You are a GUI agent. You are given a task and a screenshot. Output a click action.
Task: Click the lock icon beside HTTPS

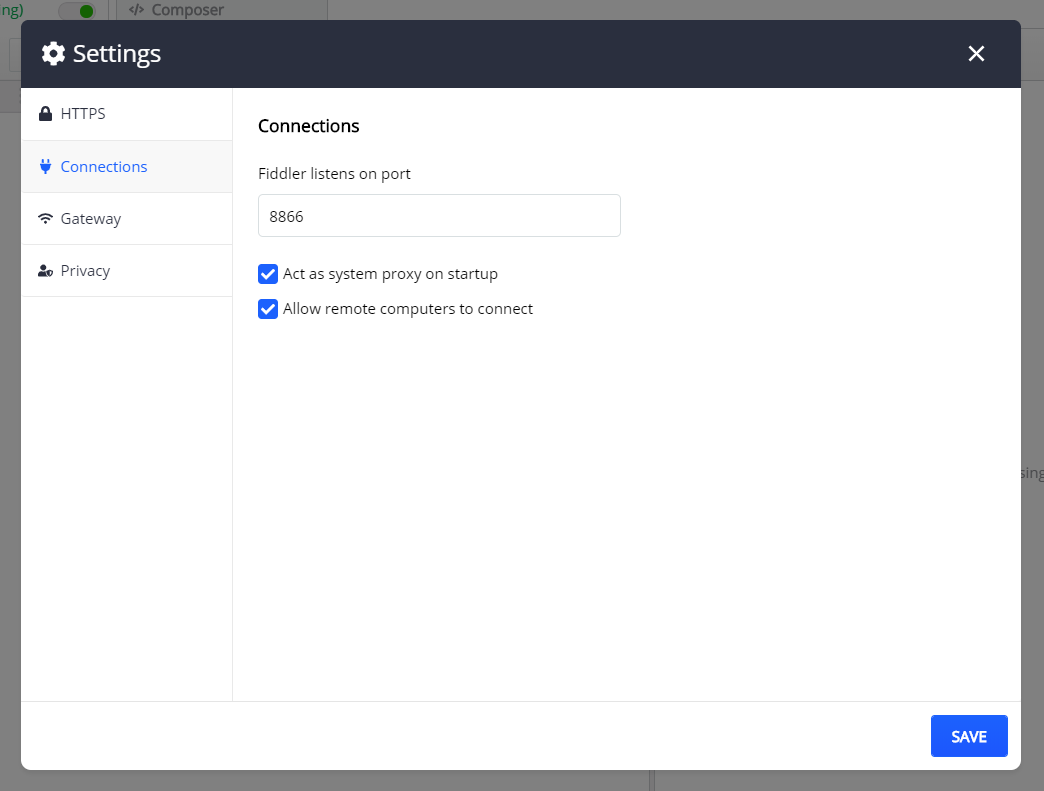pyautogui.click(x=45, y=114)
